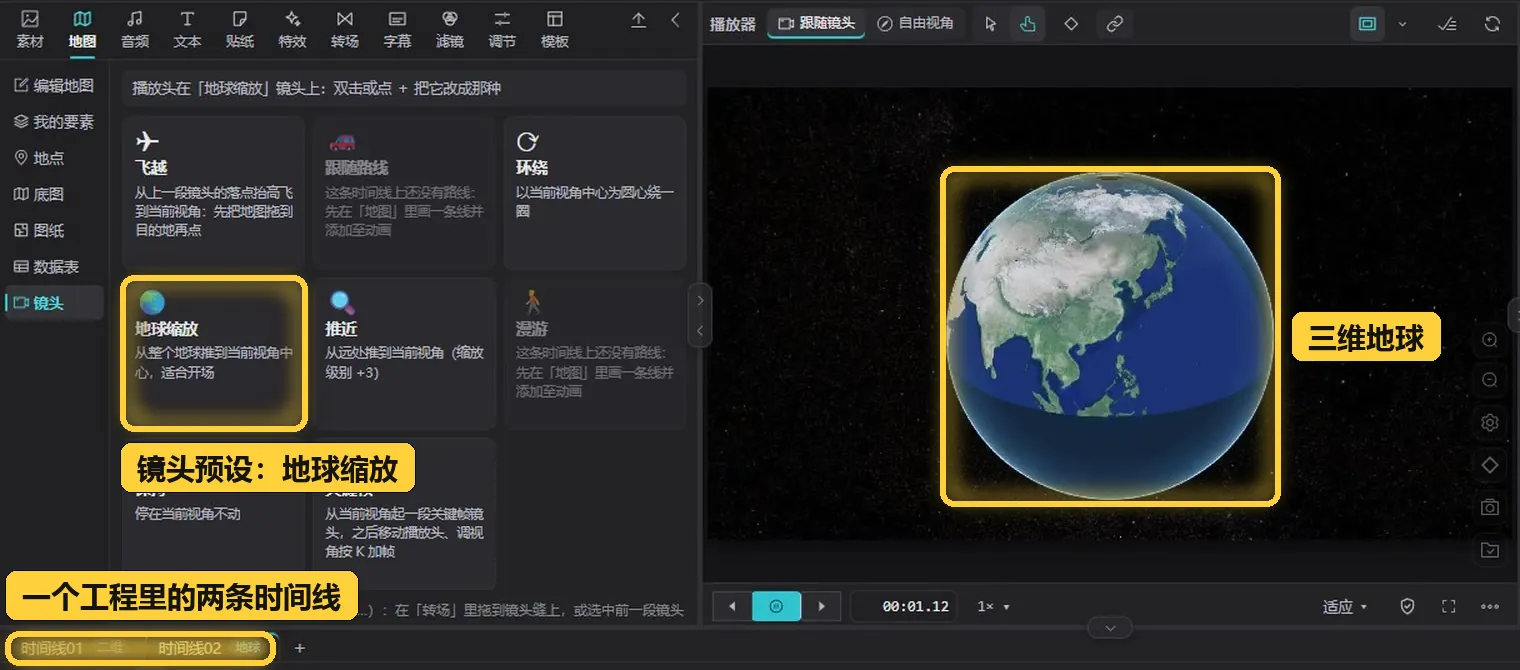Click the refresh icon in player header
This screenshot has width=1520, height=670.
tap(1492, 24)
